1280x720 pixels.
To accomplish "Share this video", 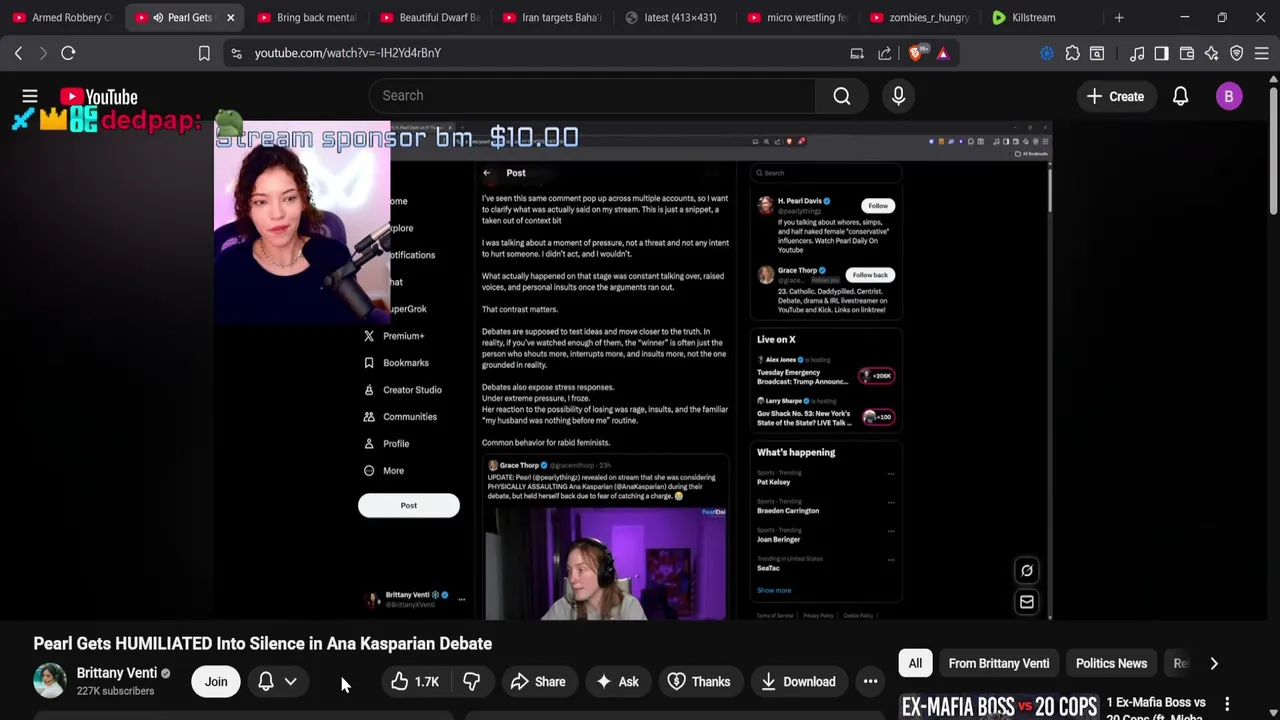I will [538, 682].
